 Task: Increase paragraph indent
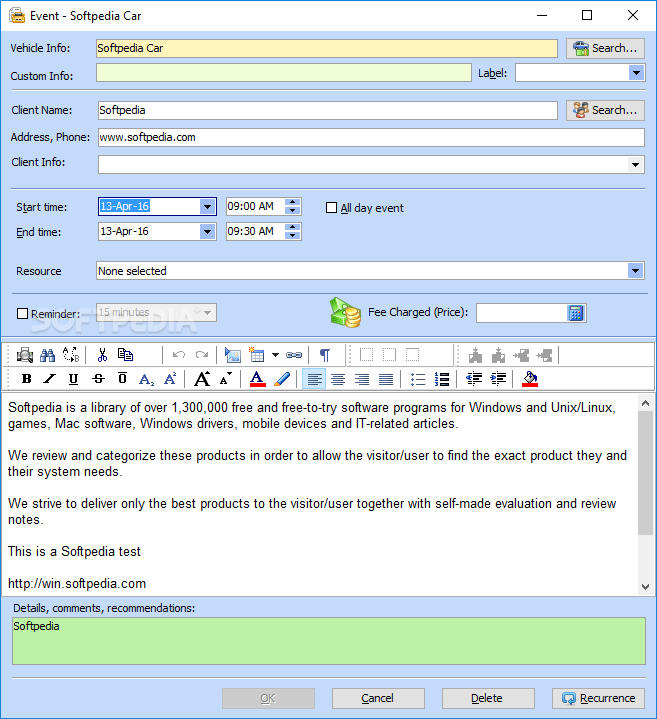pos(498,379)
